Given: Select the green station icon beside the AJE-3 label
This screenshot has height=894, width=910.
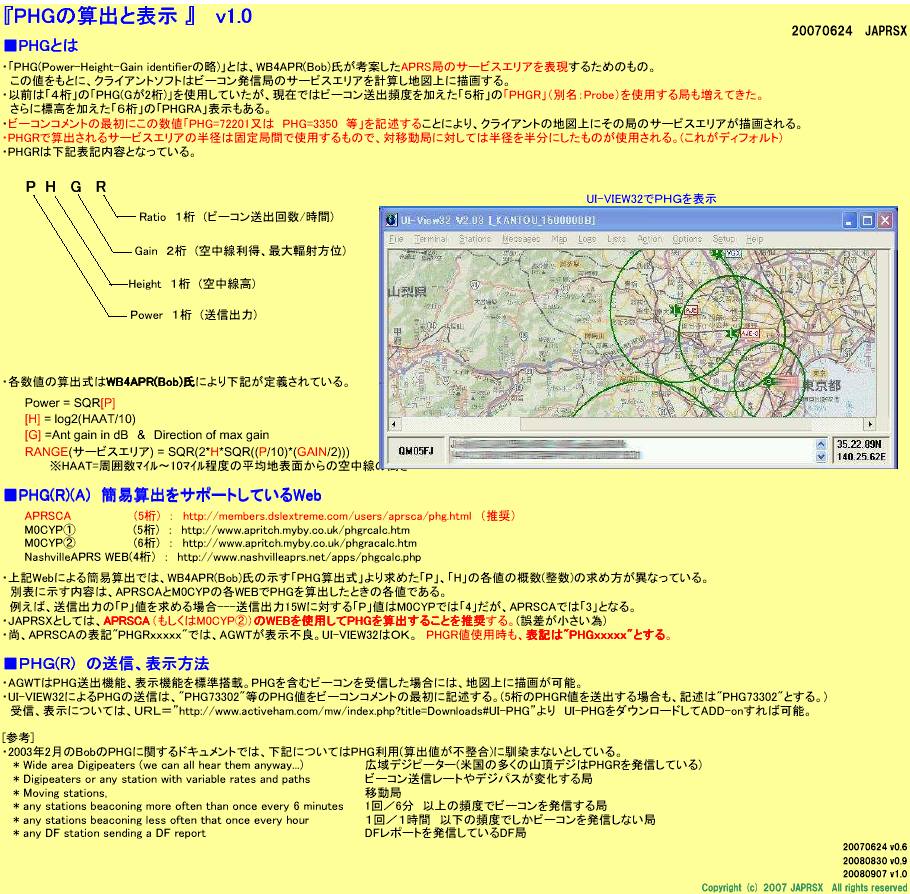Looking at the screenshot, I should [732, 333].
